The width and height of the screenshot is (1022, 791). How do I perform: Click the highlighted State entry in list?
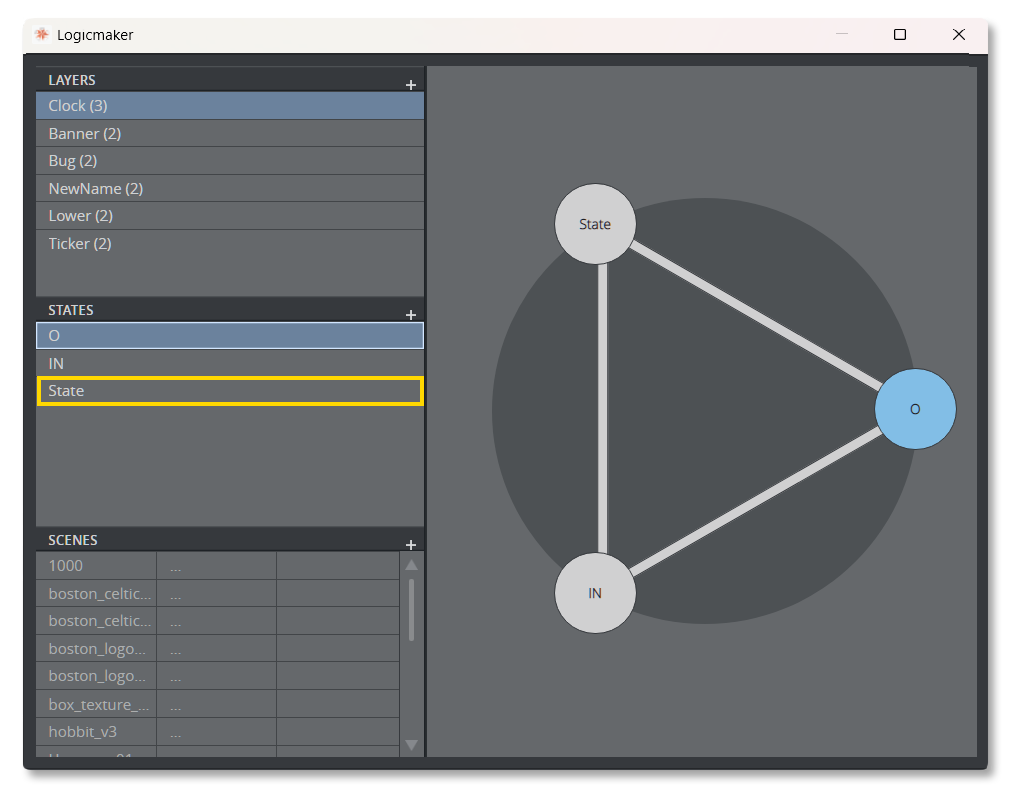(229, 391)
